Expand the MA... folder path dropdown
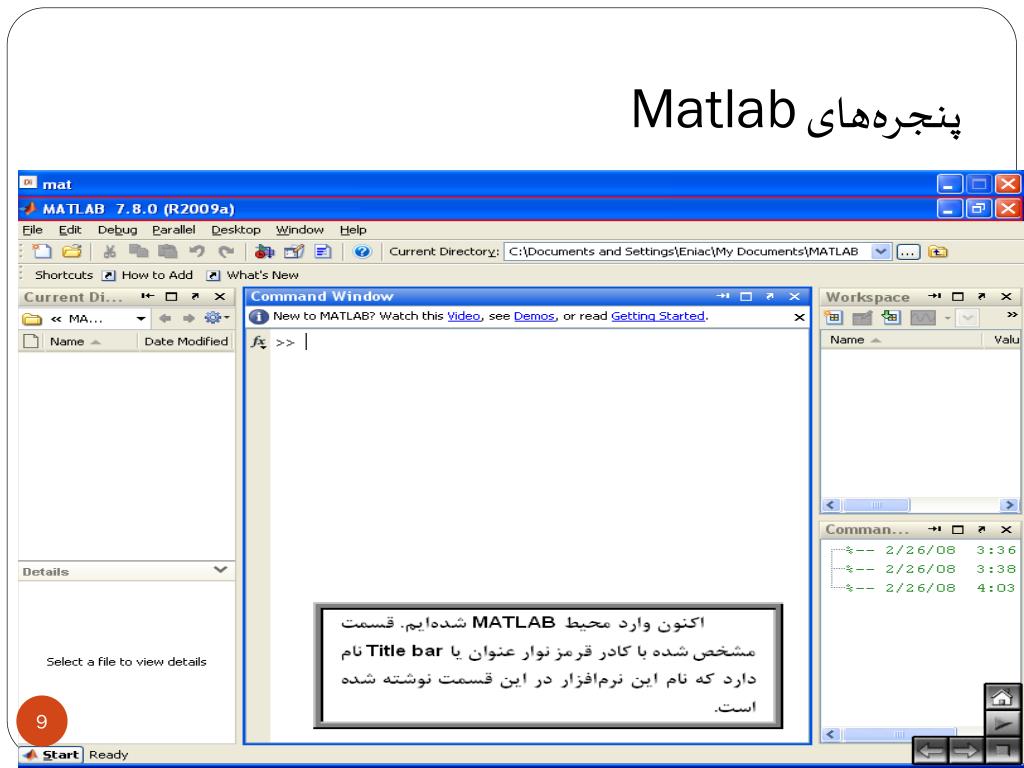This screenshot has height=768, width=1024. coord(140,319)
